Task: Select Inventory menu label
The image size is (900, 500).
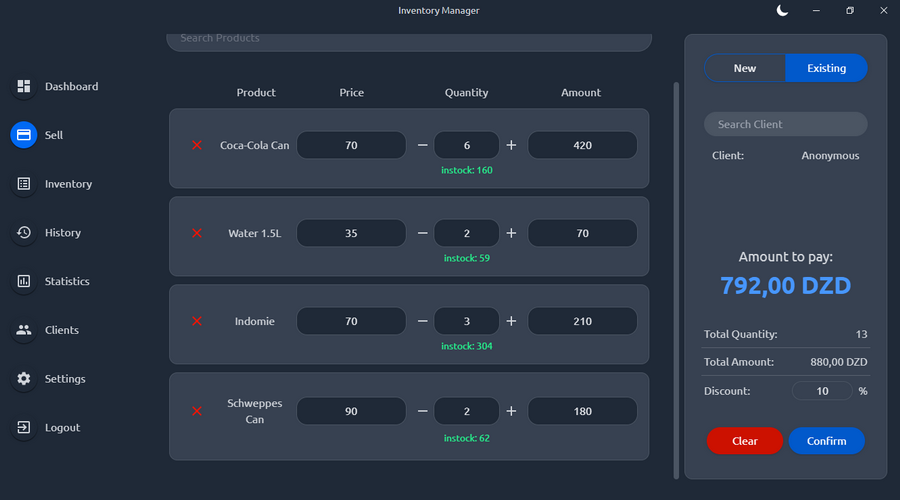Action: click(x=68, y=184)
